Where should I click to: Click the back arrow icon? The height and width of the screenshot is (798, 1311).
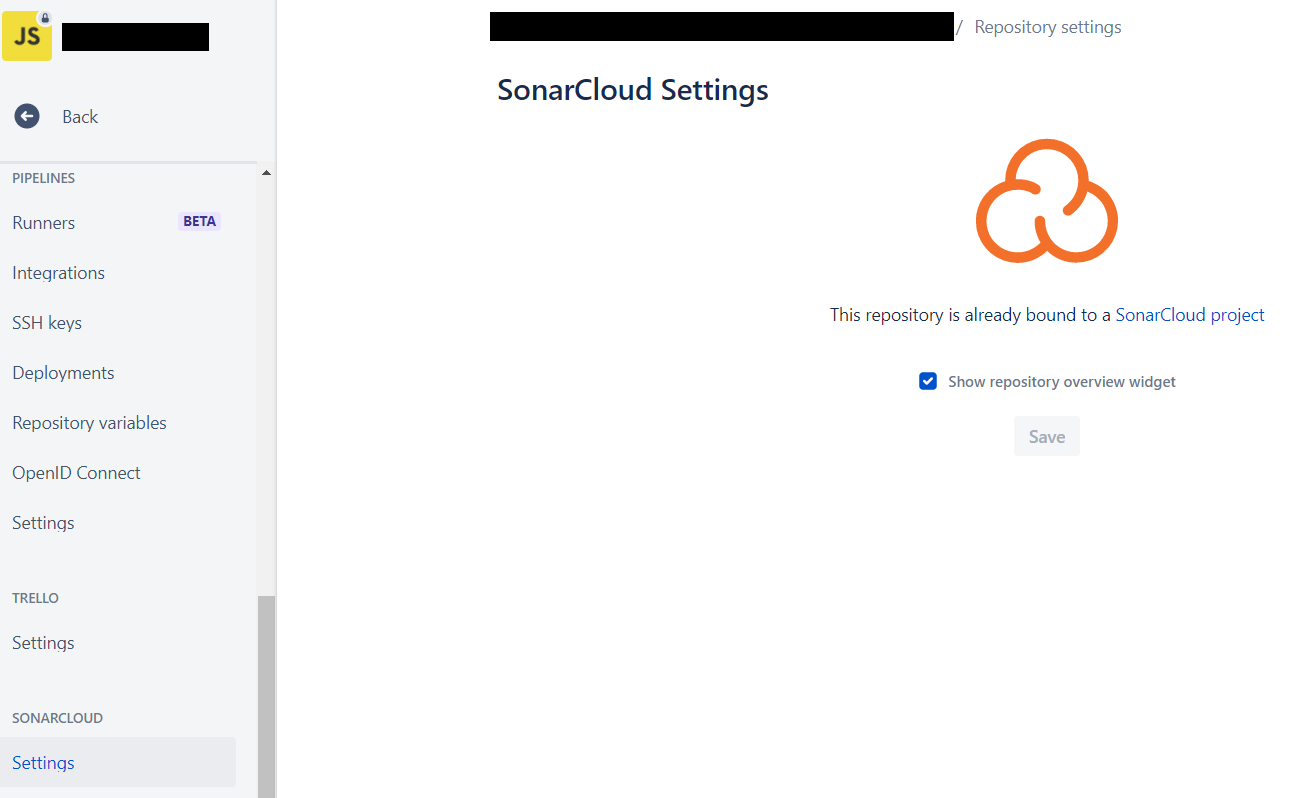27,116
